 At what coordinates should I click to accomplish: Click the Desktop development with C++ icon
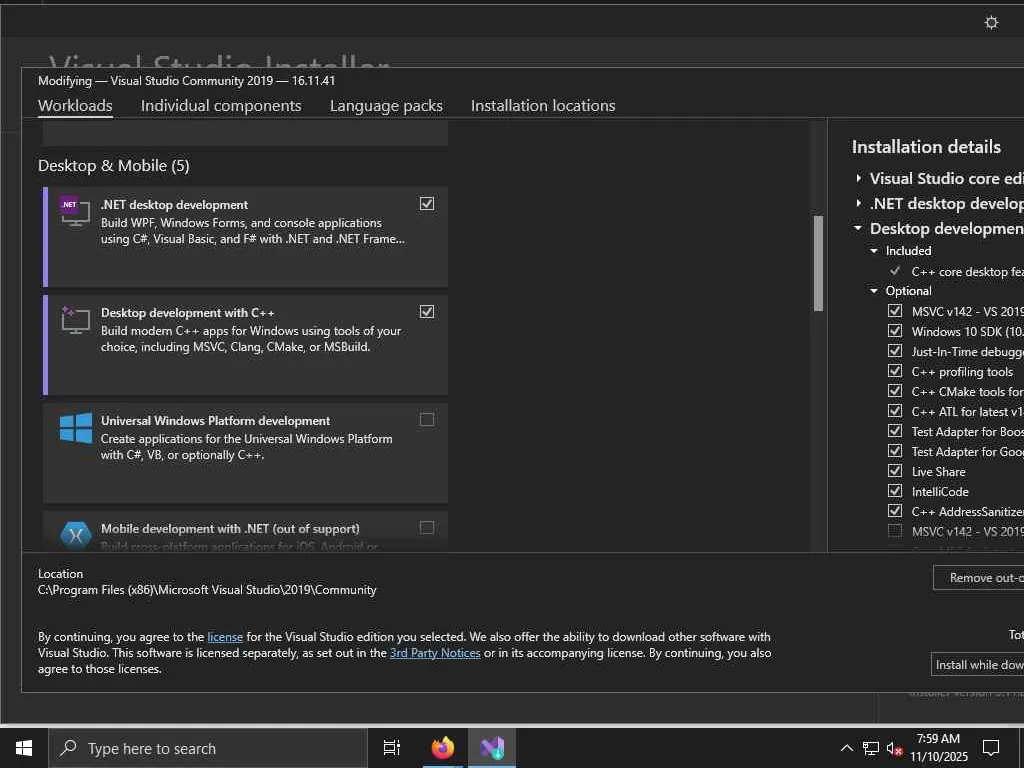[74, 319]
